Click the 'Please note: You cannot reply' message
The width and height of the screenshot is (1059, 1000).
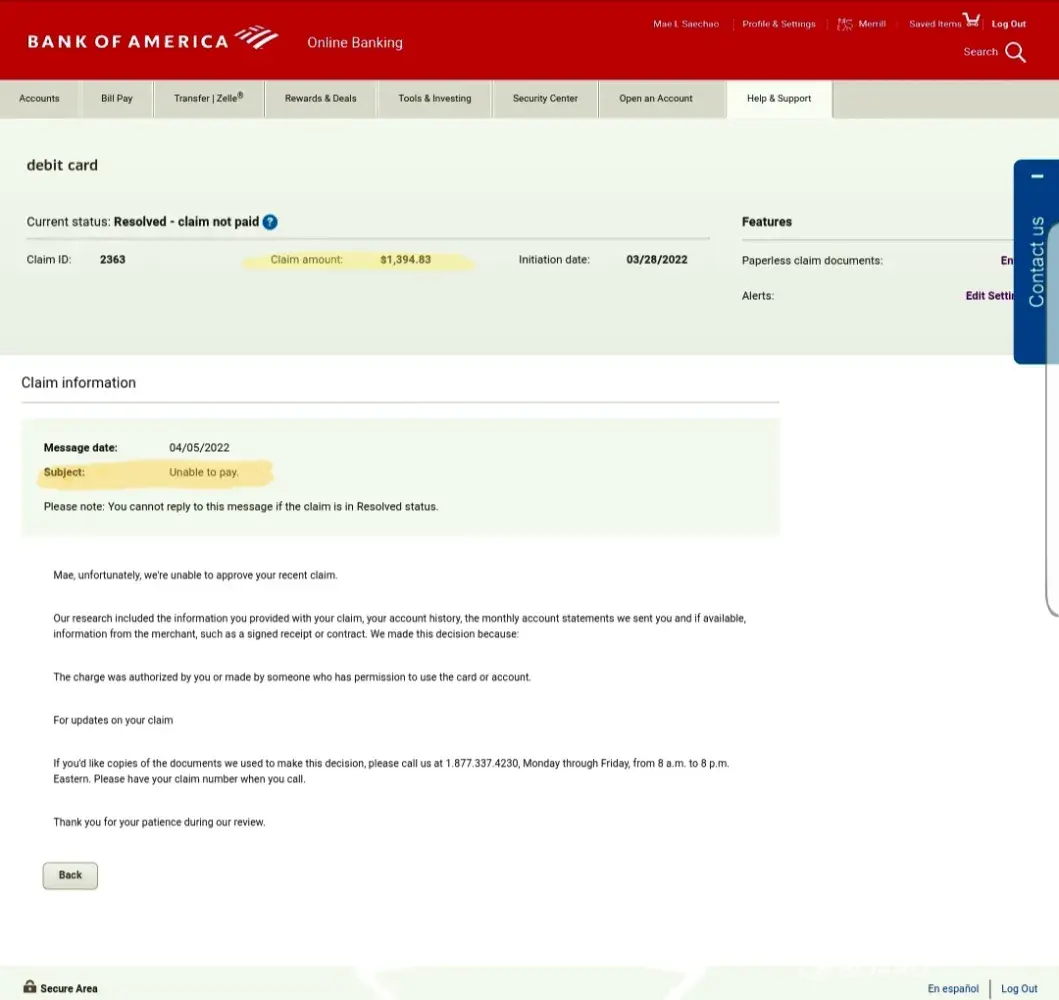click(241, 507)
